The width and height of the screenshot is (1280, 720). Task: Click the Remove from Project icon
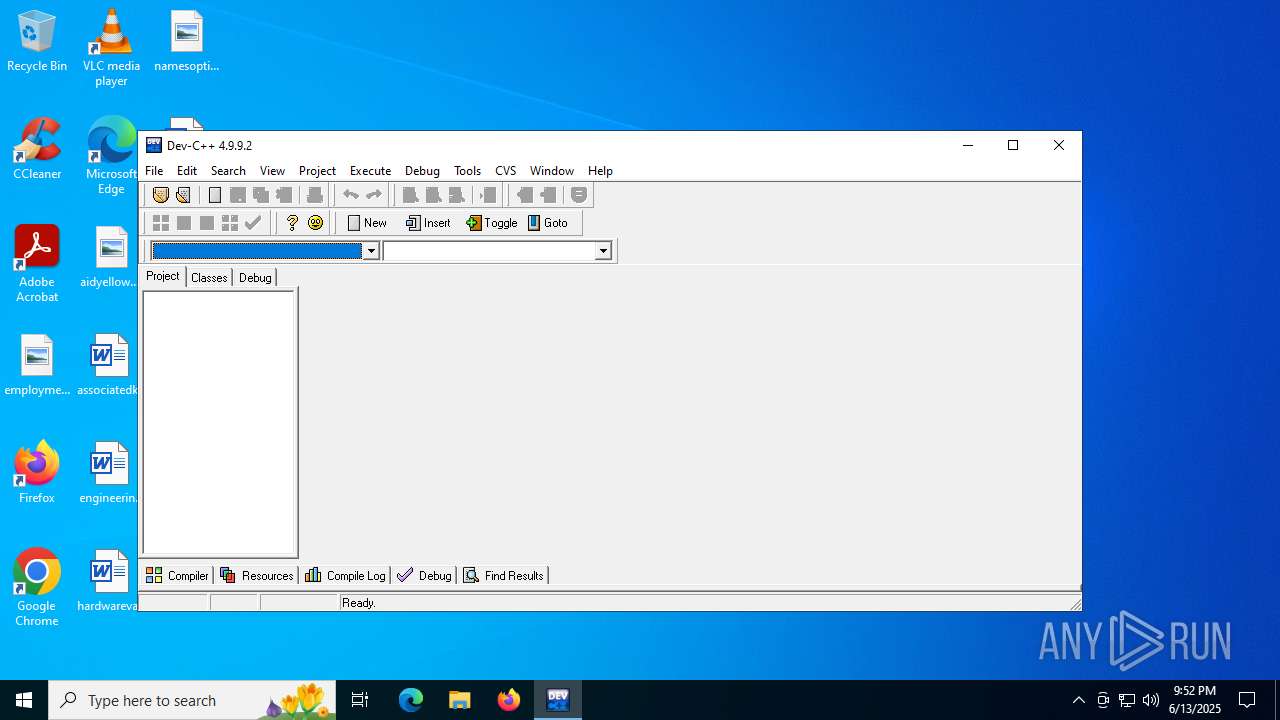click(x=548, y=195)
